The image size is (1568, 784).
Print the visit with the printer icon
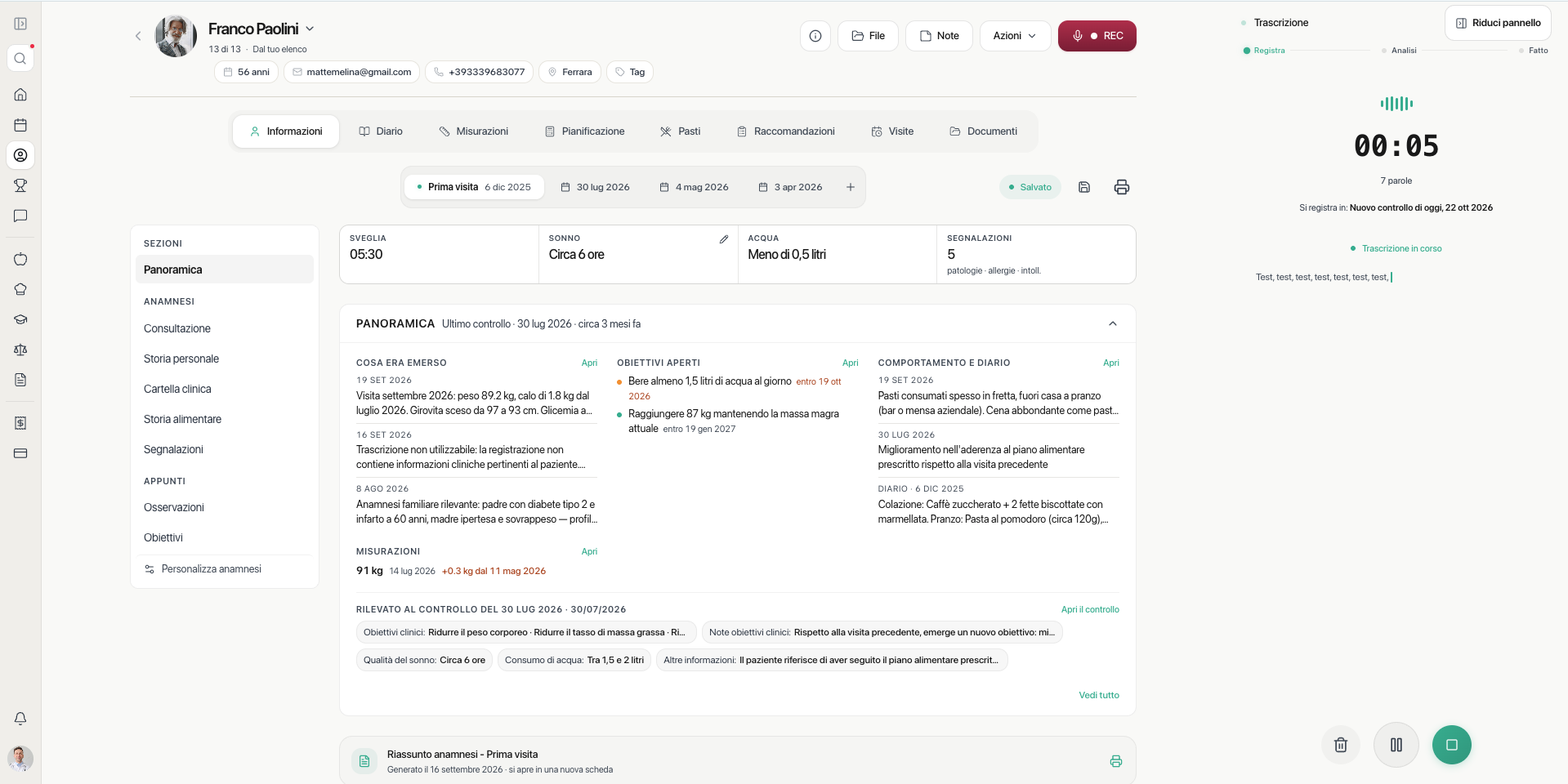tap(1122, 187)
